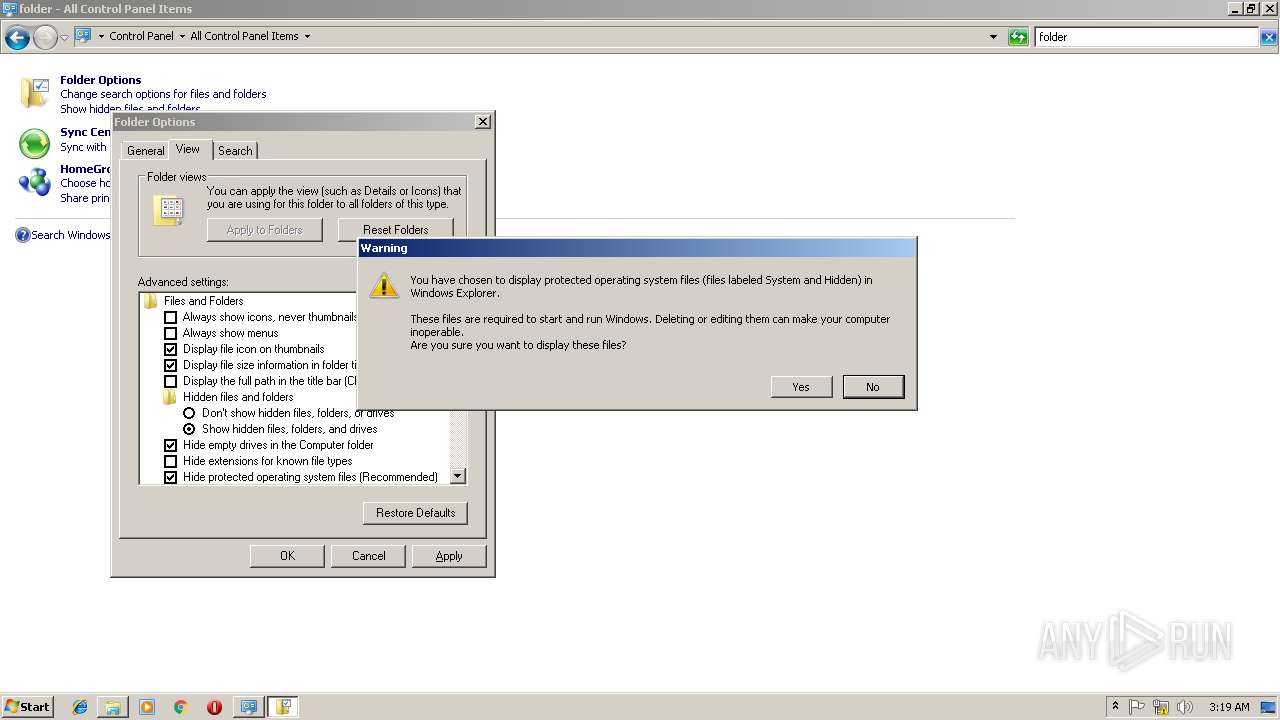The width and height of the screenshot is (1280, 720).
Task: Switch to Folder Options taskbar item
Action: point(283,707)
